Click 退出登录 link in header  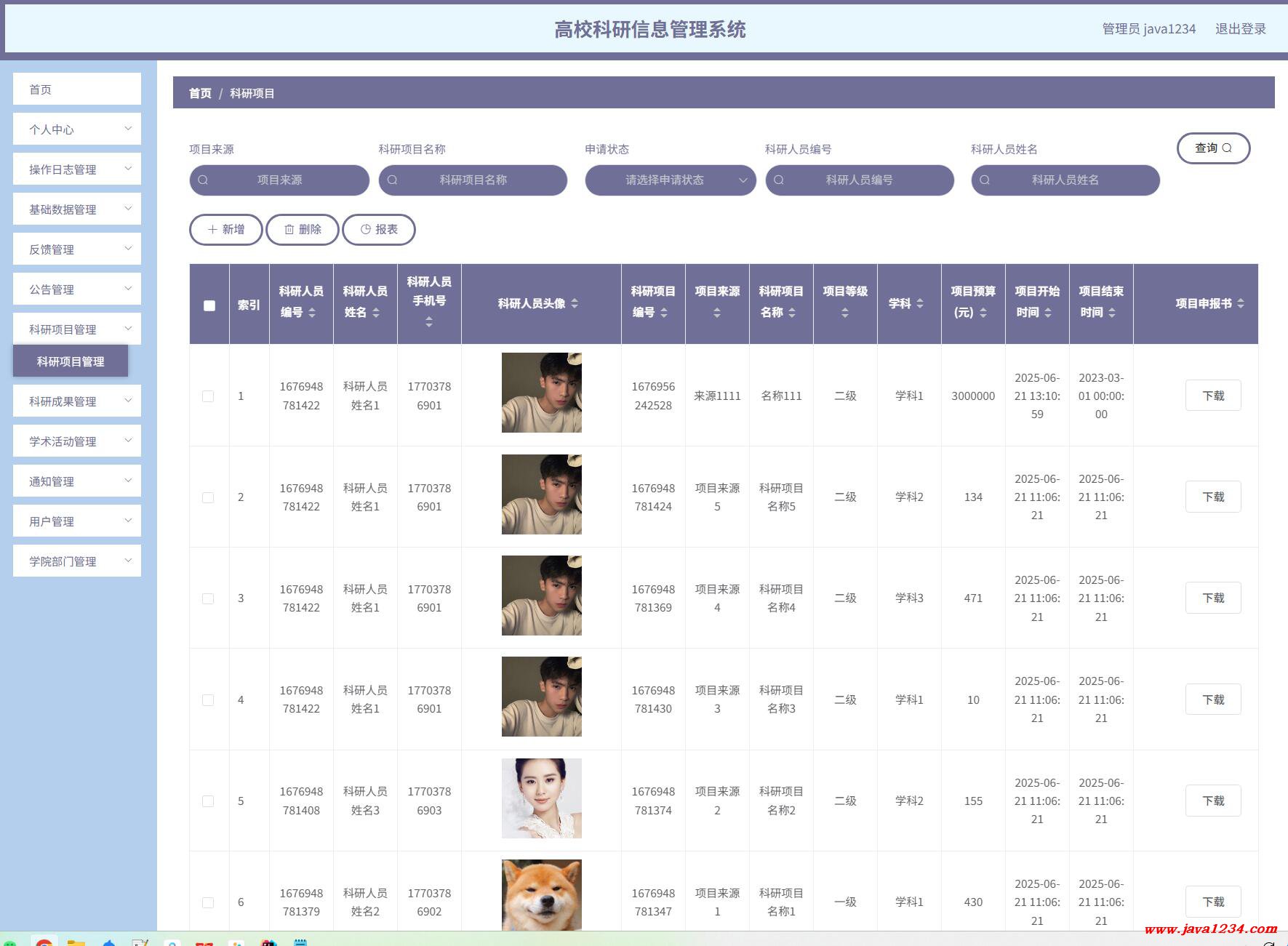coord(1240,29)
